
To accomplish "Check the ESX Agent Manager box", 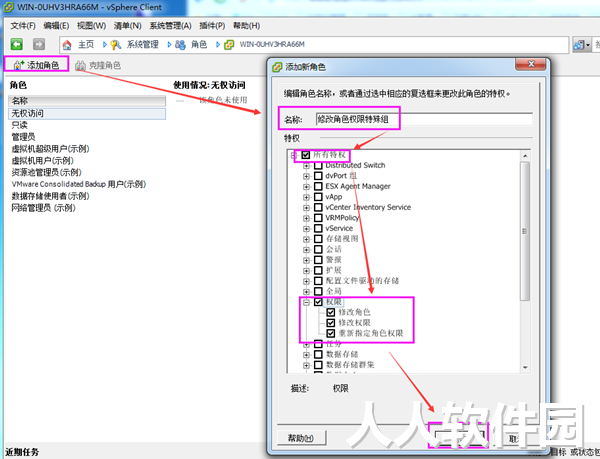I will point(318,186).
